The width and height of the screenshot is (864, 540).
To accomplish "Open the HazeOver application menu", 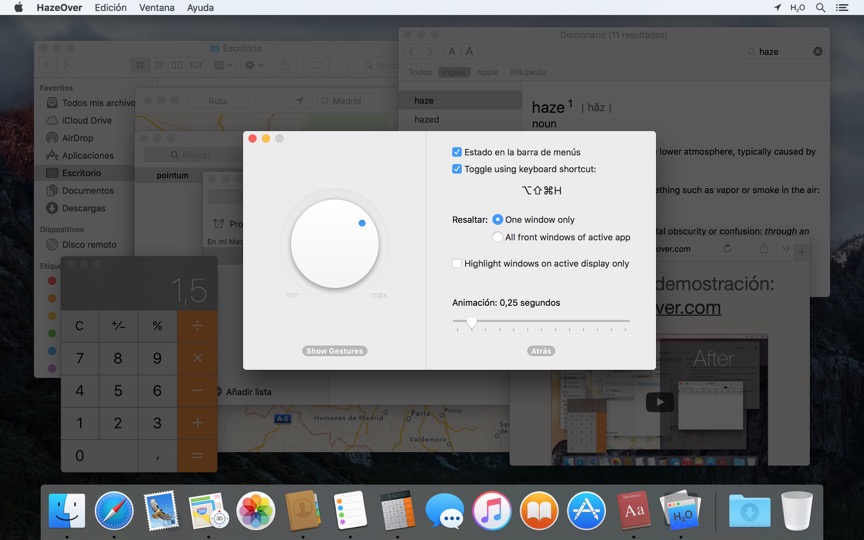I will 59,8.
